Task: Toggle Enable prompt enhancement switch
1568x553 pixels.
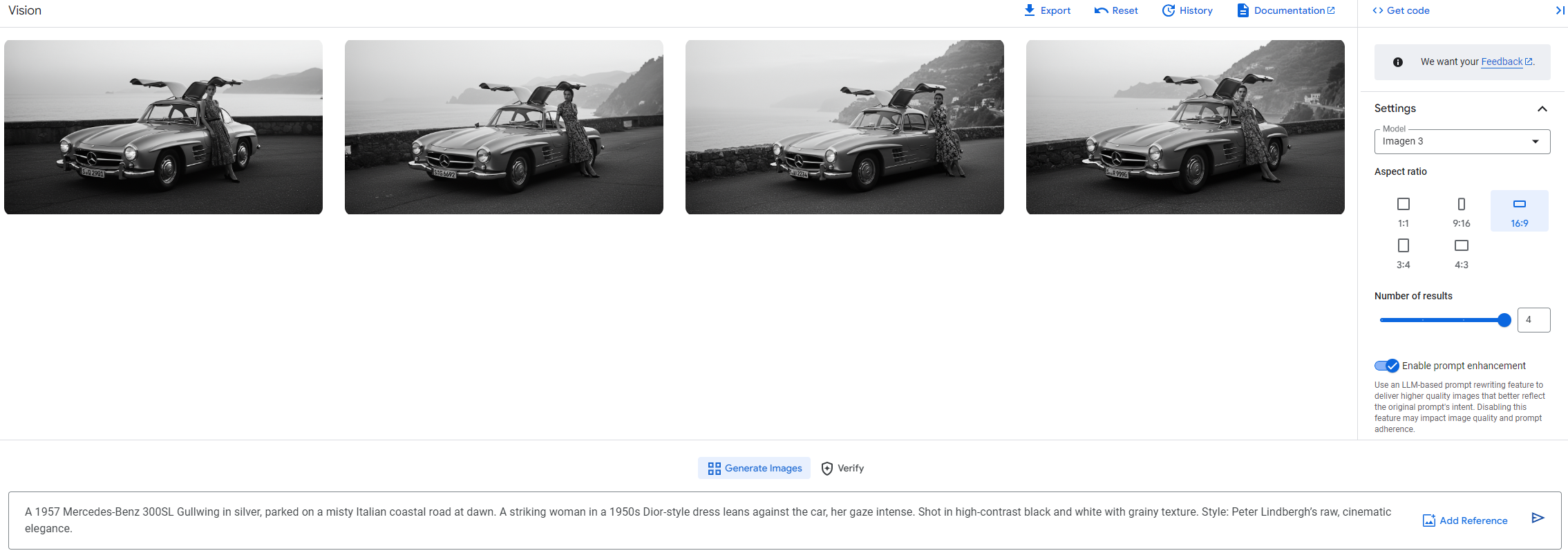Action: point(1386,366)
